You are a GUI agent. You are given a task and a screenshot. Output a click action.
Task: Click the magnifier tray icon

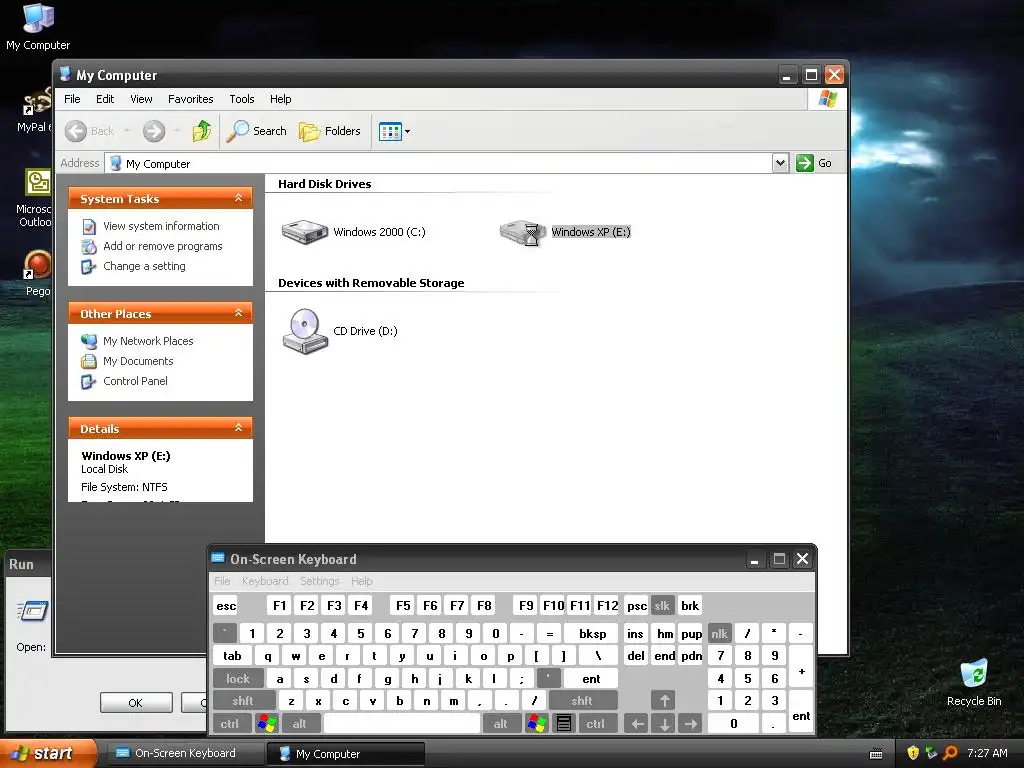point(950,753)
